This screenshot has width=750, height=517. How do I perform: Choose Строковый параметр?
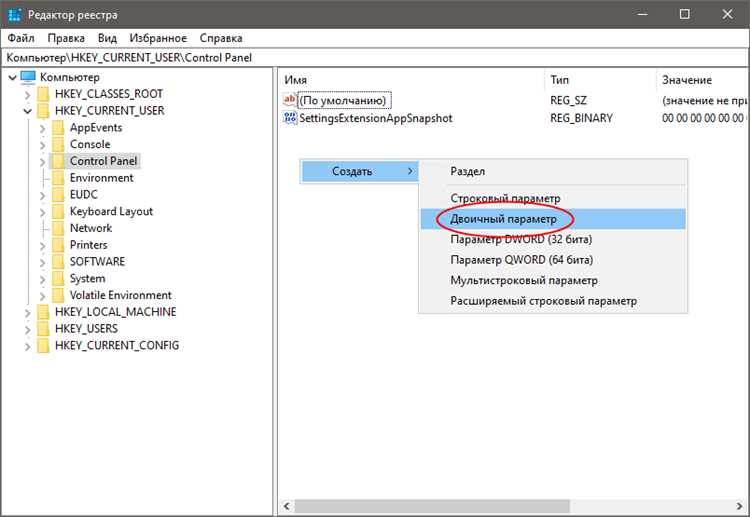click(553, 198)
